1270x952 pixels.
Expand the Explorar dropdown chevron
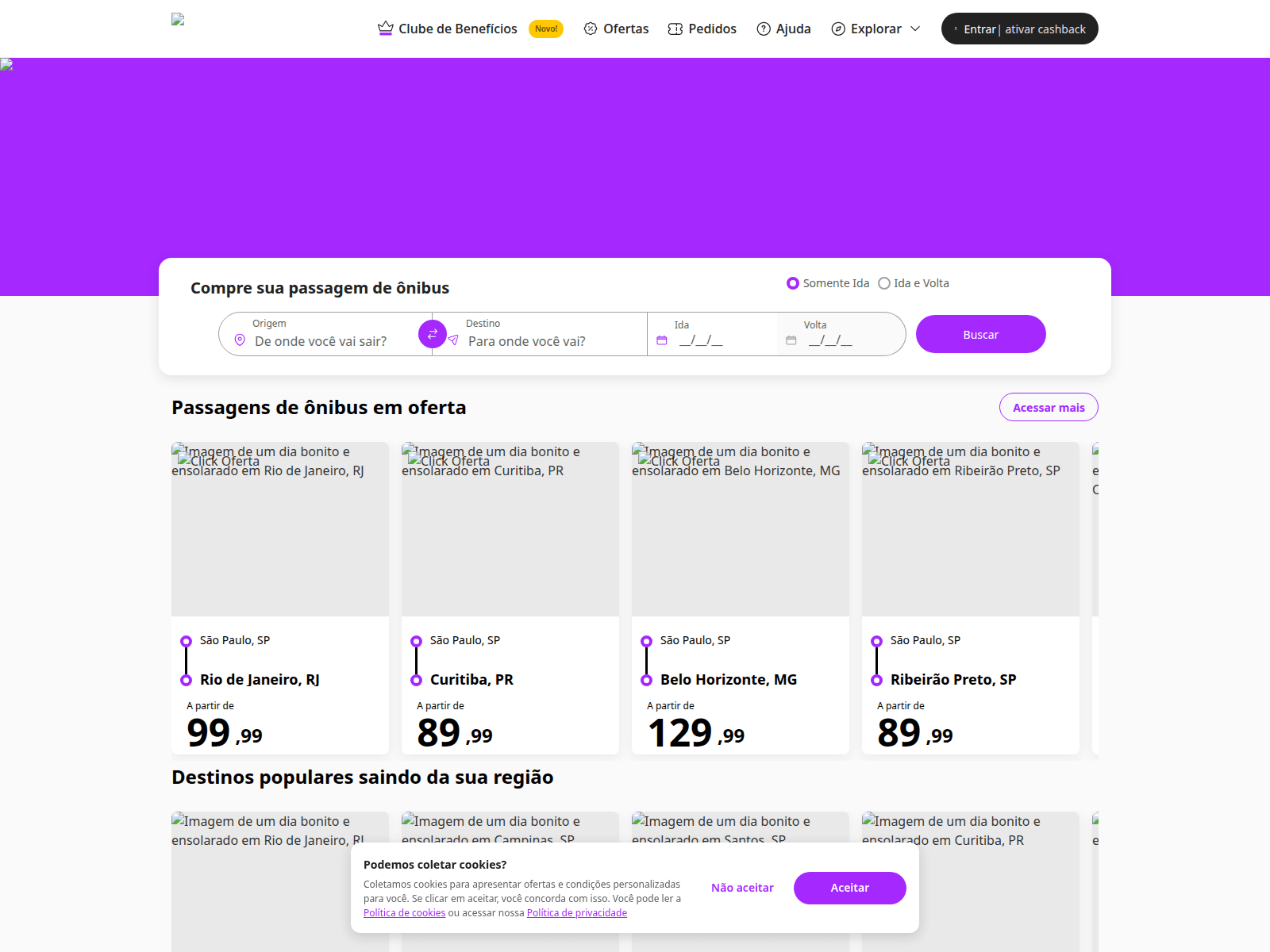pos(915,29)
